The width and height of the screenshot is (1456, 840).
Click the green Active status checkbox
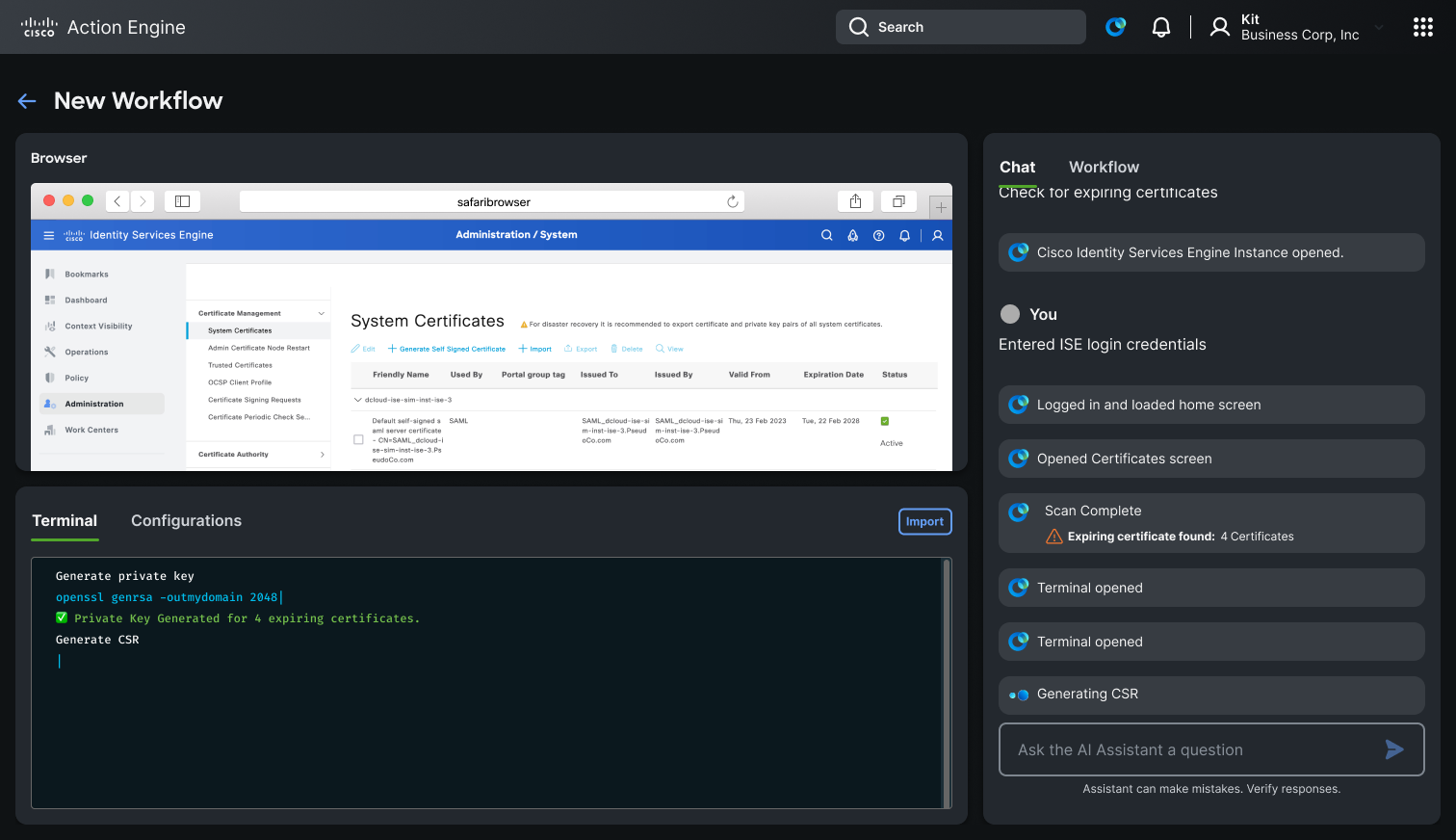click(887, 421)
